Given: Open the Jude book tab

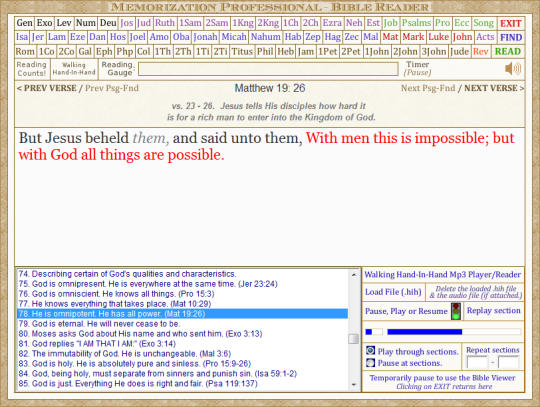Looking at the screenshot, I should tap(460, 52).
